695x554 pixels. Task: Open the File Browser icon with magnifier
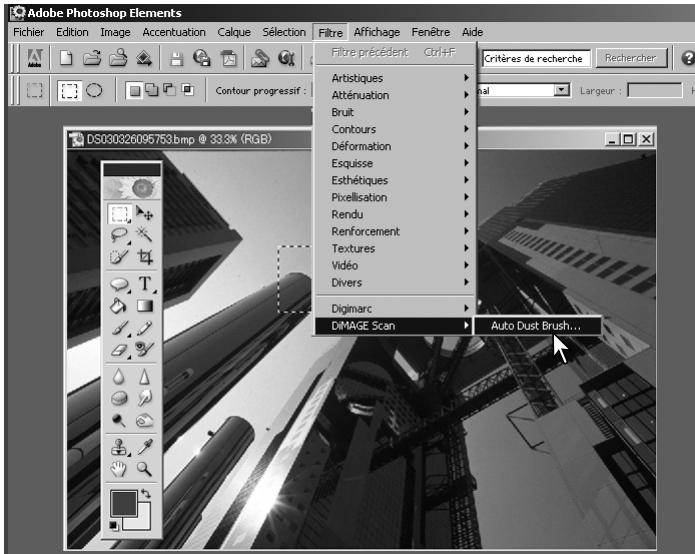click(118, 58)
